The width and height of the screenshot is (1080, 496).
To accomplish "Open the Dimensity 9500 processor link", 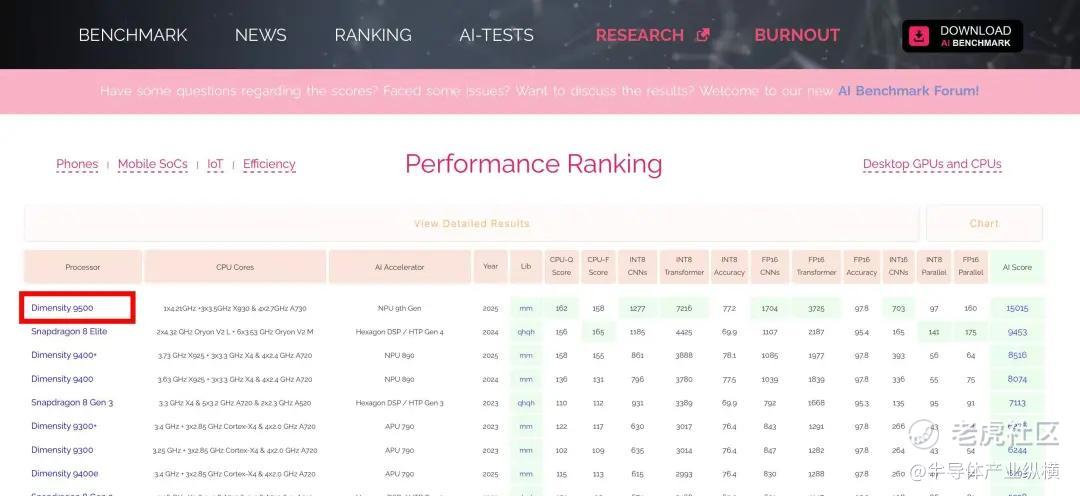I will (x=62, y=308).
